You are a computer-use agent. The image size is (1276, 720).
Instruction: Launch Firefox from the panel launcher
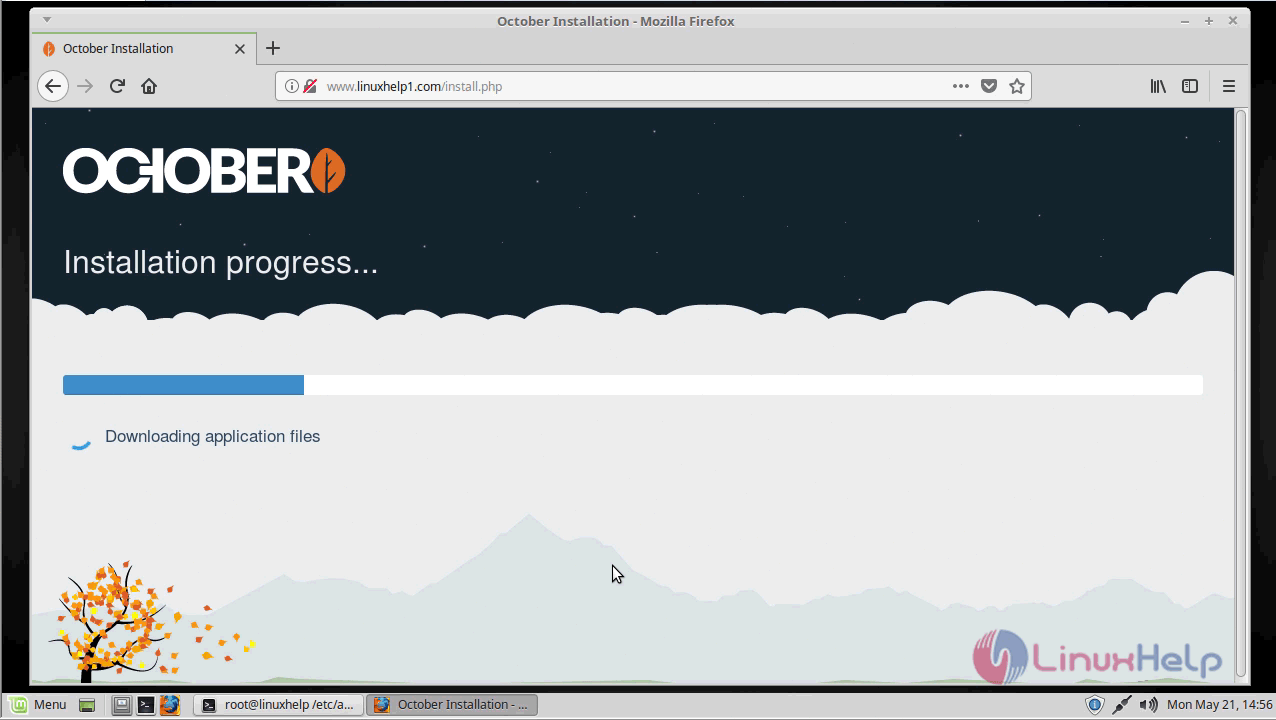[169, 705]
